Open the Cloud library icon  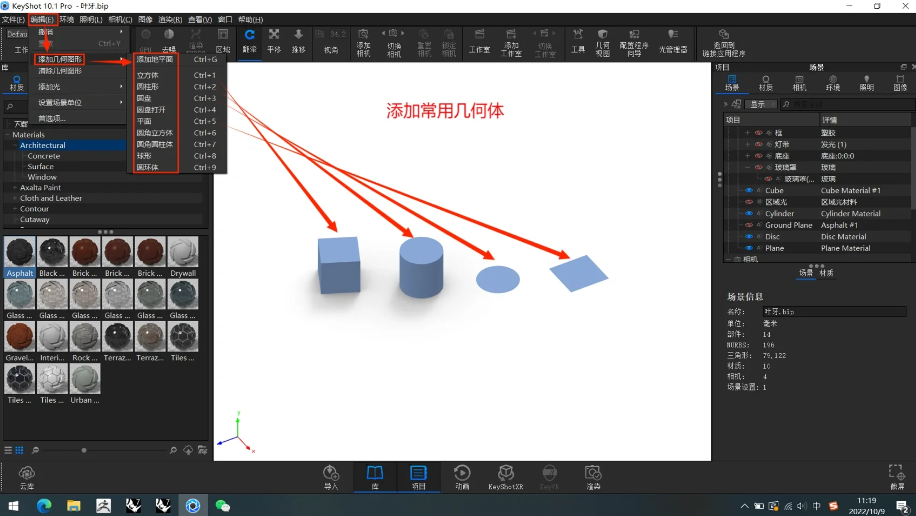click(27, 474)
